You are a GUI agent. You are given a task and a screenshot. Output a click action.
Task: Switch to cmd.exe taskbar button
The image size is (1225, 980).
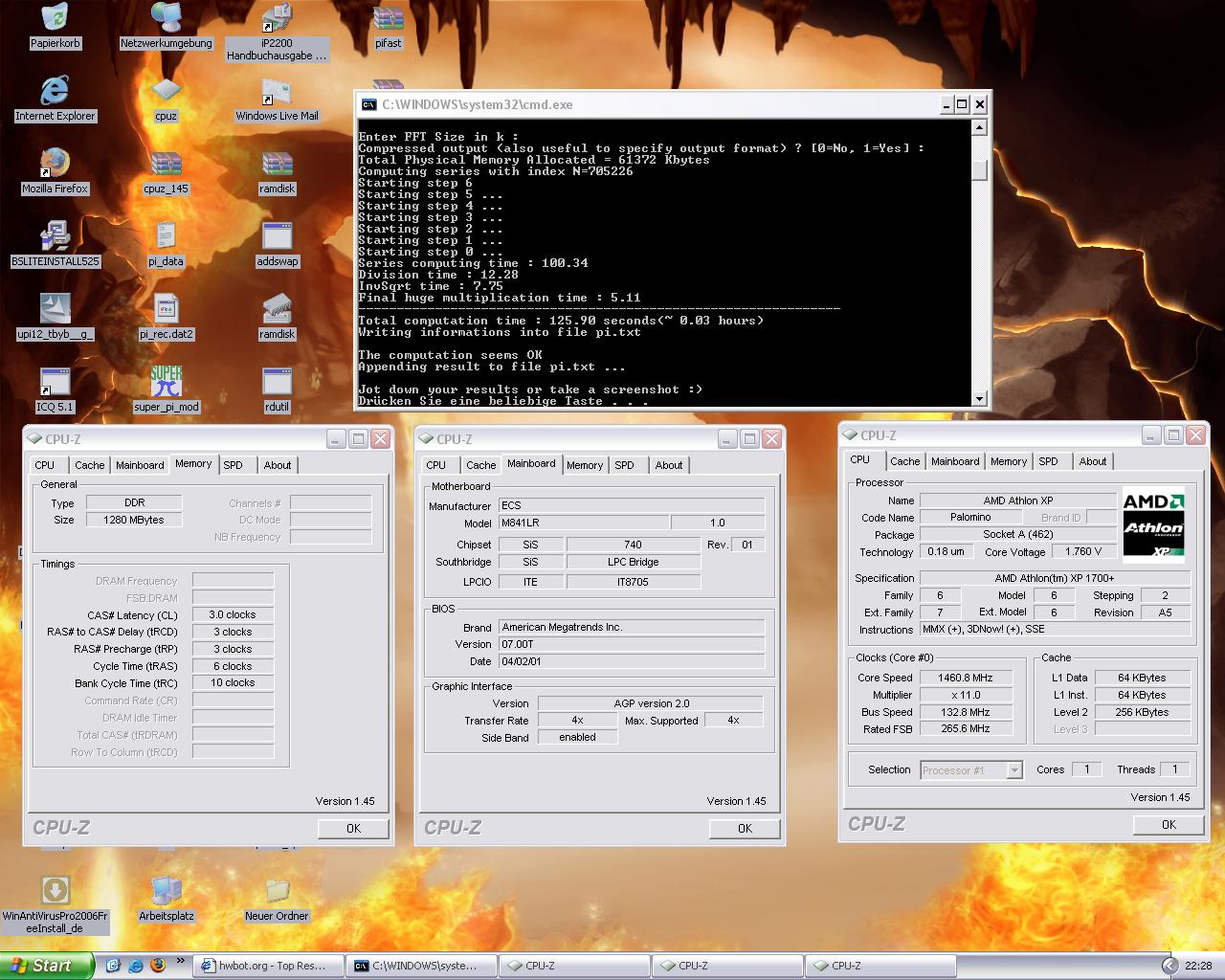pos(421,966)
